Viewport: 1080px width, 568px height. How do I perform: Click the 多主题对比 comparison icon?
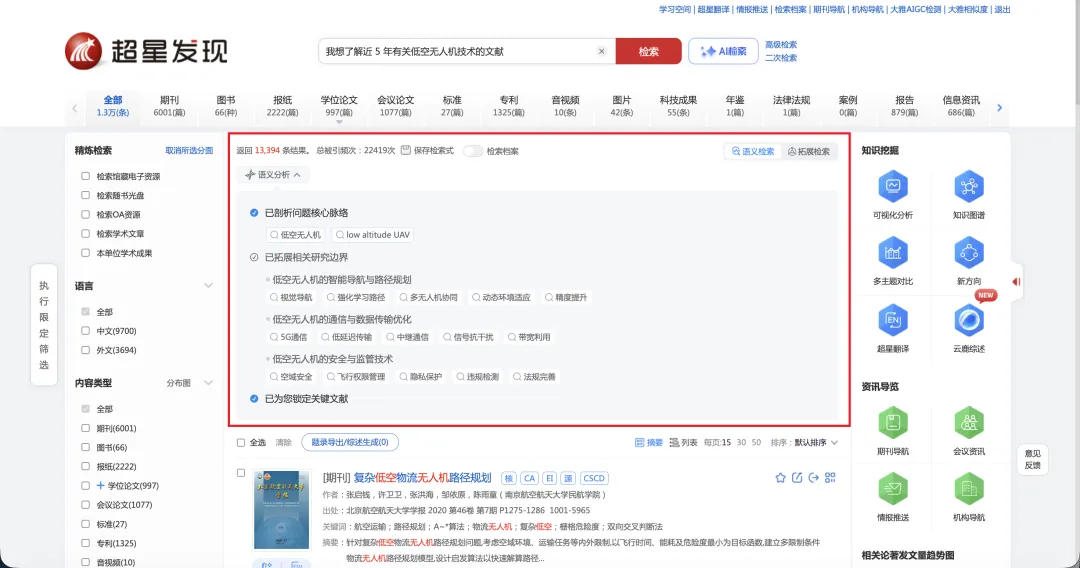[x=892, y=254]
